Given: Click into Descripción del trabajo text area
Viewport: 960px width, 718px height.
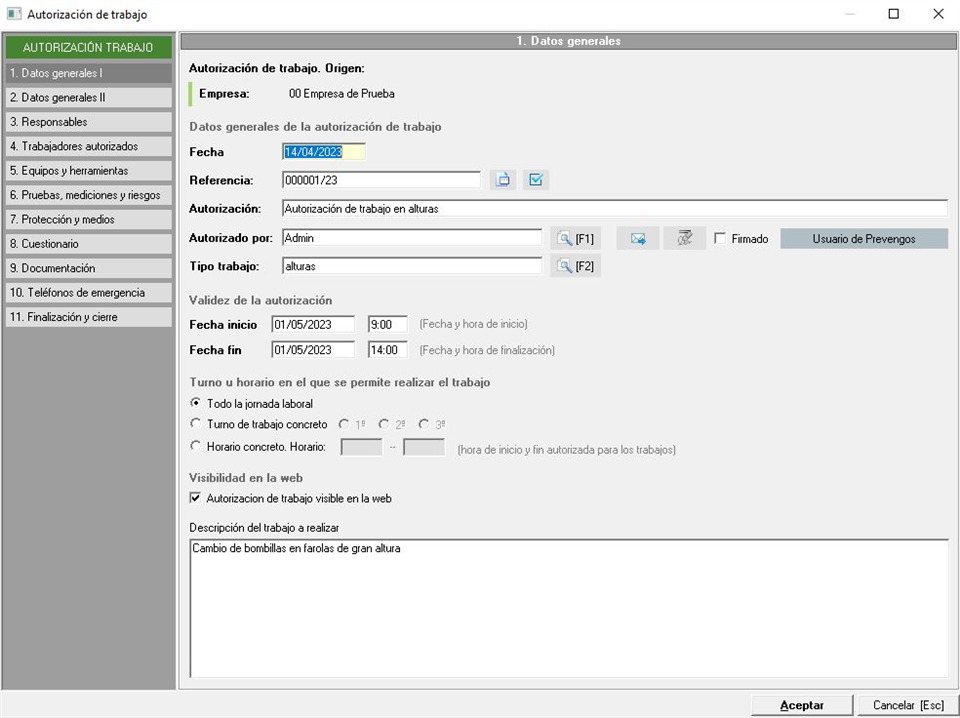Looking at the screenshot, I should [568, 608].
